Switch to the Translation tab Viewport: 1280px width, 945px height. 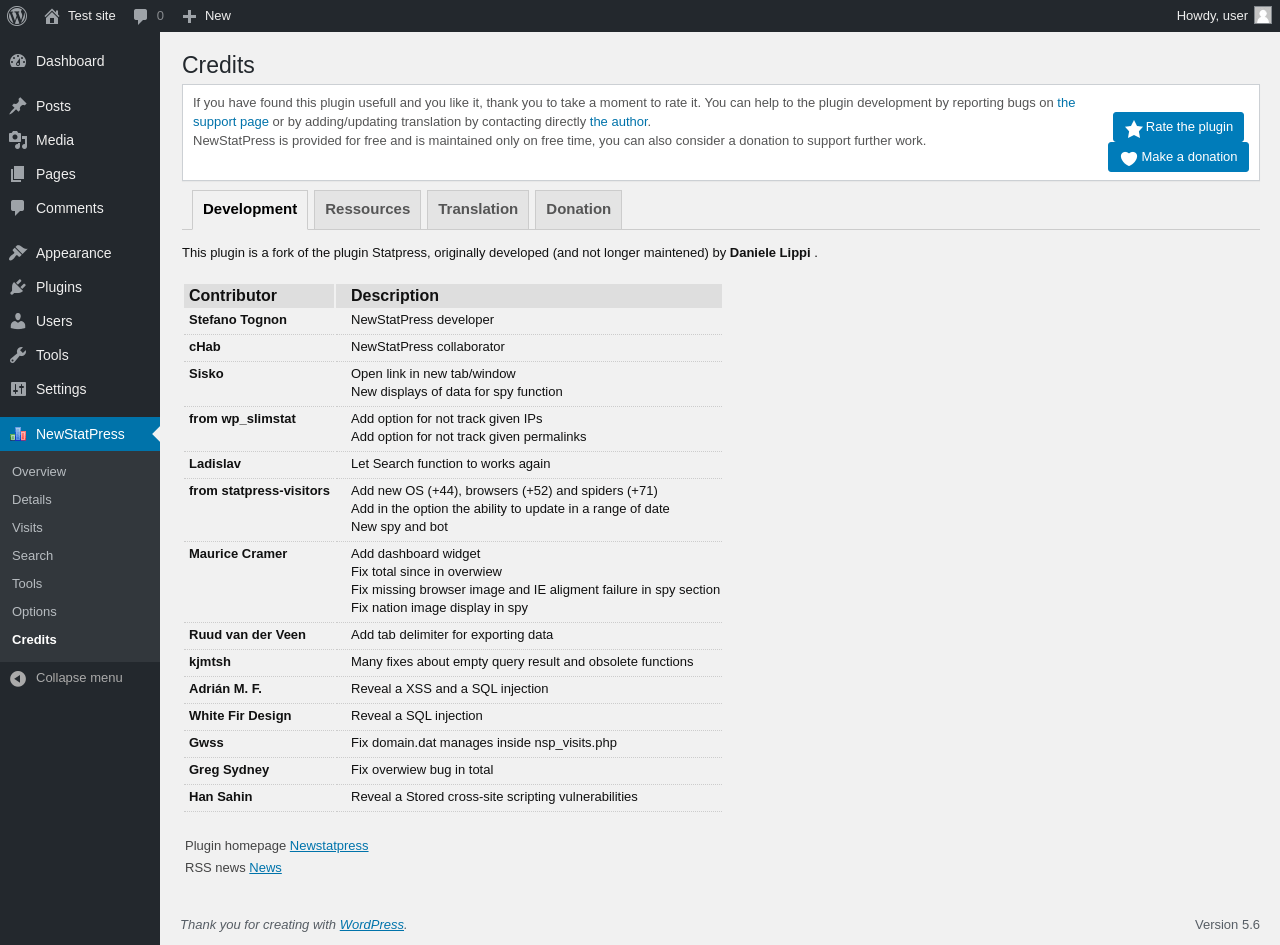(478, 209)
